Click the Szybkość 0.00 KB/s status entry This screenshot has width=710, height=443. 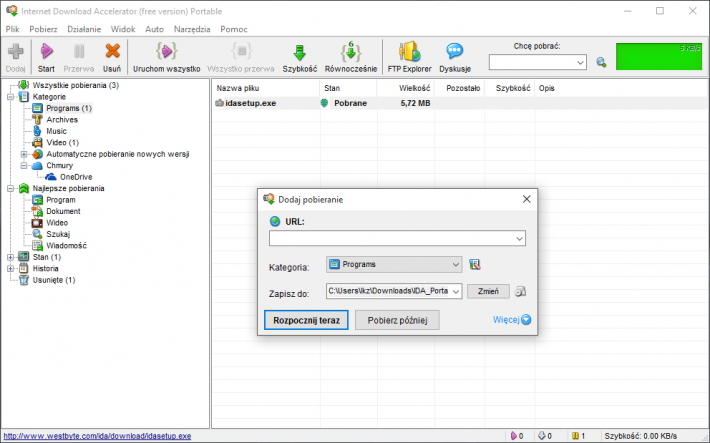[x=641, y=436]
